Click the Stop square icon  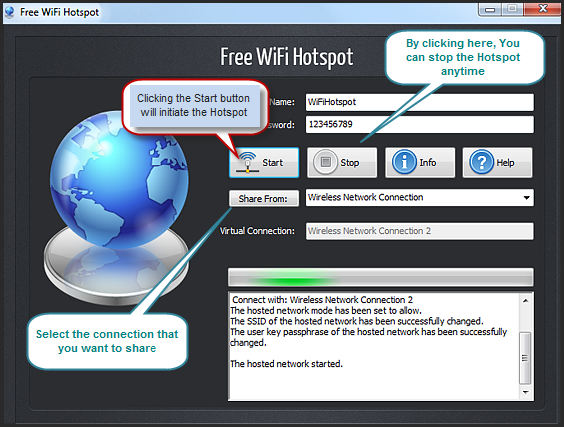(326, 162)
